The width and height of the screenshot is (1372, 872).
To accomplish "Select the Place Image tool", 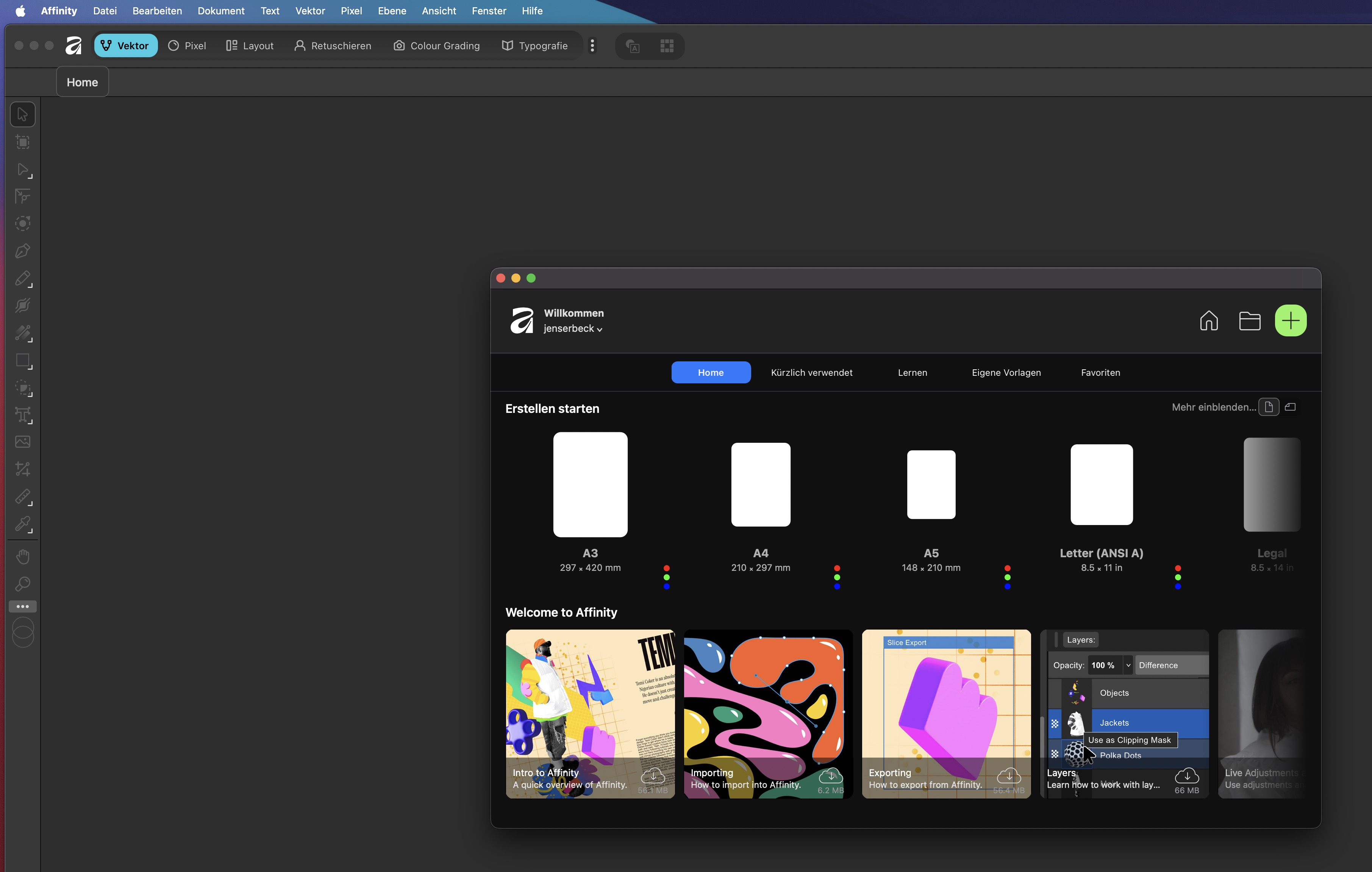I will pyautogui.click(x=23, y=442).
